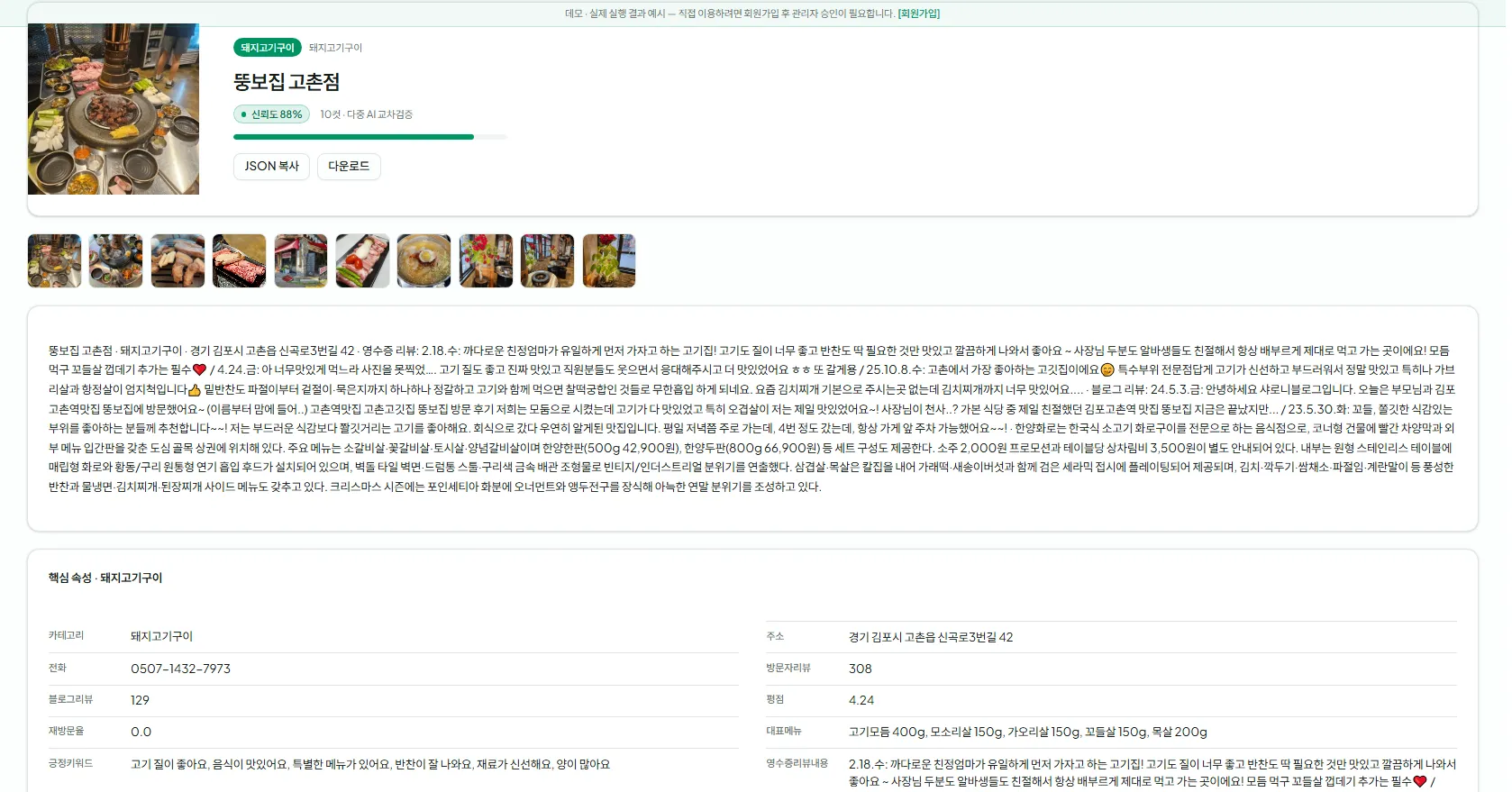Select thumbnail of pork and rice cakes grilling
The image size is (1512, 792).
coord(178,261)
